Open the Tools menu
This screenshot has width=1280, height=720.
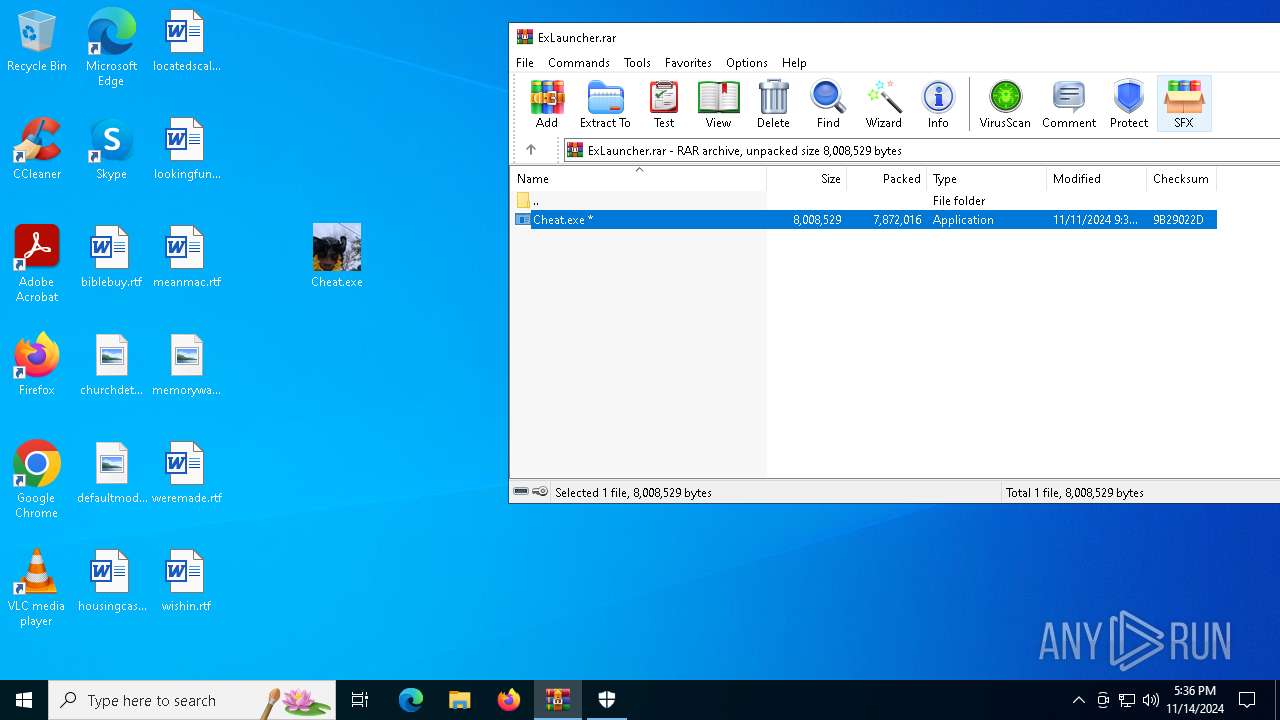coord(637,62)
